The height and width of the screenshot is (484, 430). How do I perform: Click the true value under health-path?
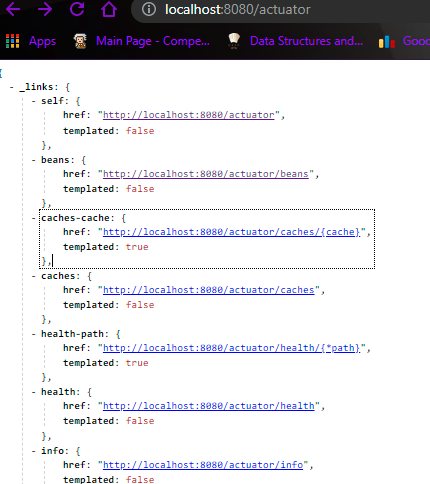click(137, 363)
